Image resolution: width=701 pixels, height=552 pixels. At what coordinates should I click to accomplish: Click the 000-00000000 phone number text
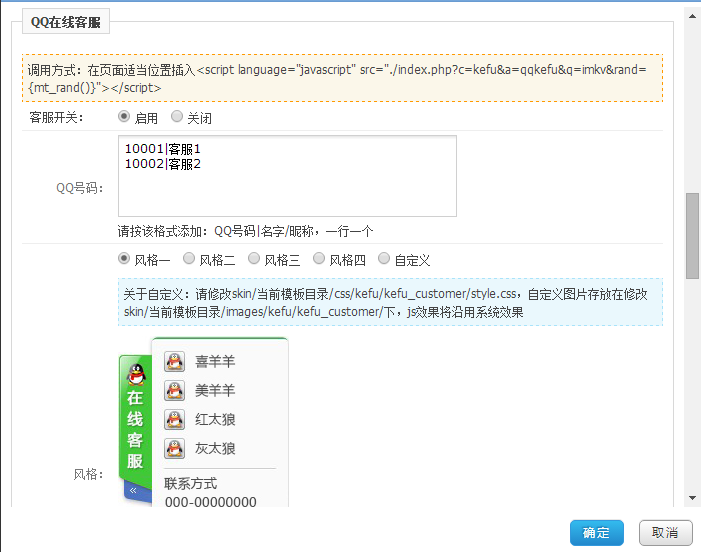click(211, 502)
